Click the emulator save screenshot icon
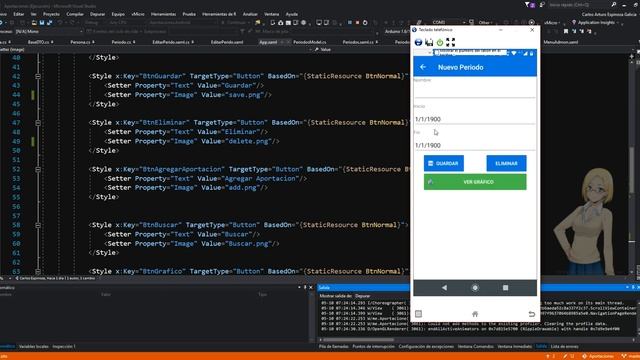This screenshot has height=360, width=640. coord(429,42)
